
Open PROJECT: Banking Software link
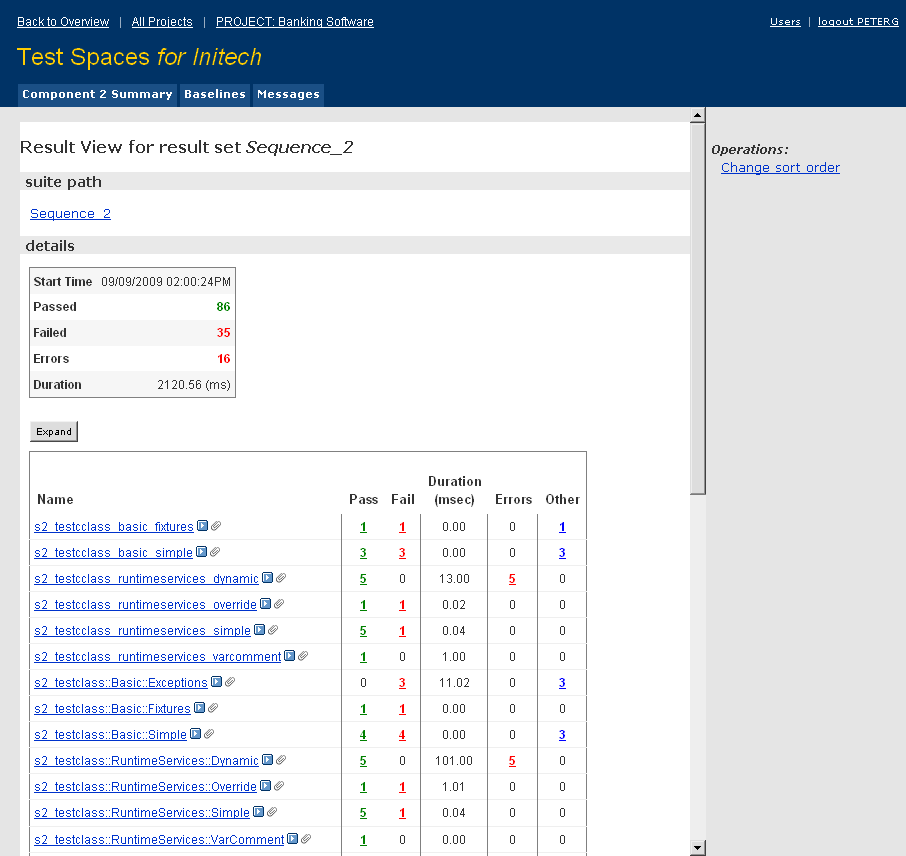(x=295, y=22)
